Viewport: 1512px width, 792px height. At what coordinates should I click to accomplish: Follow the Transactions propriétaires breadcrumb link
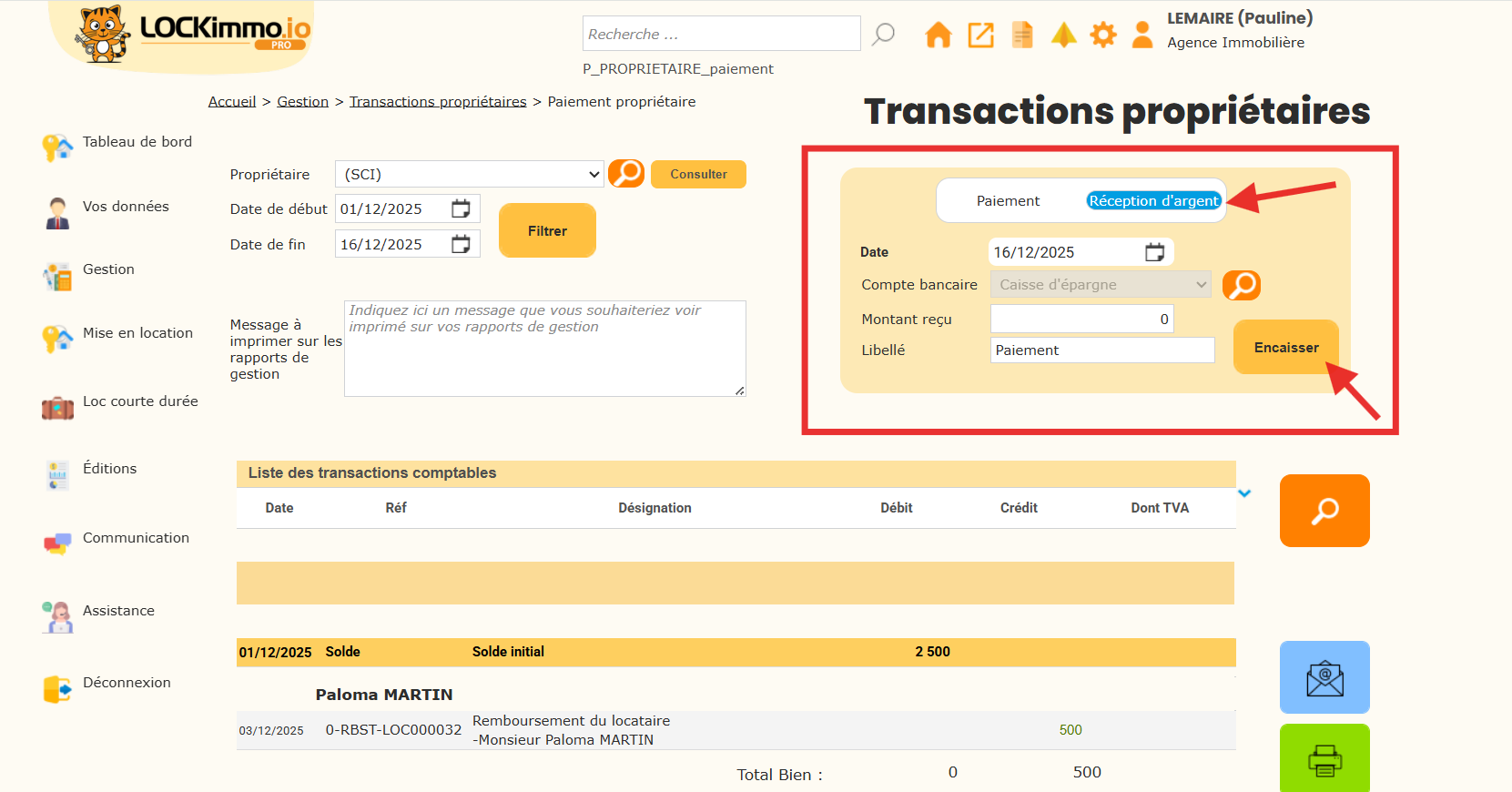[438, 102]
